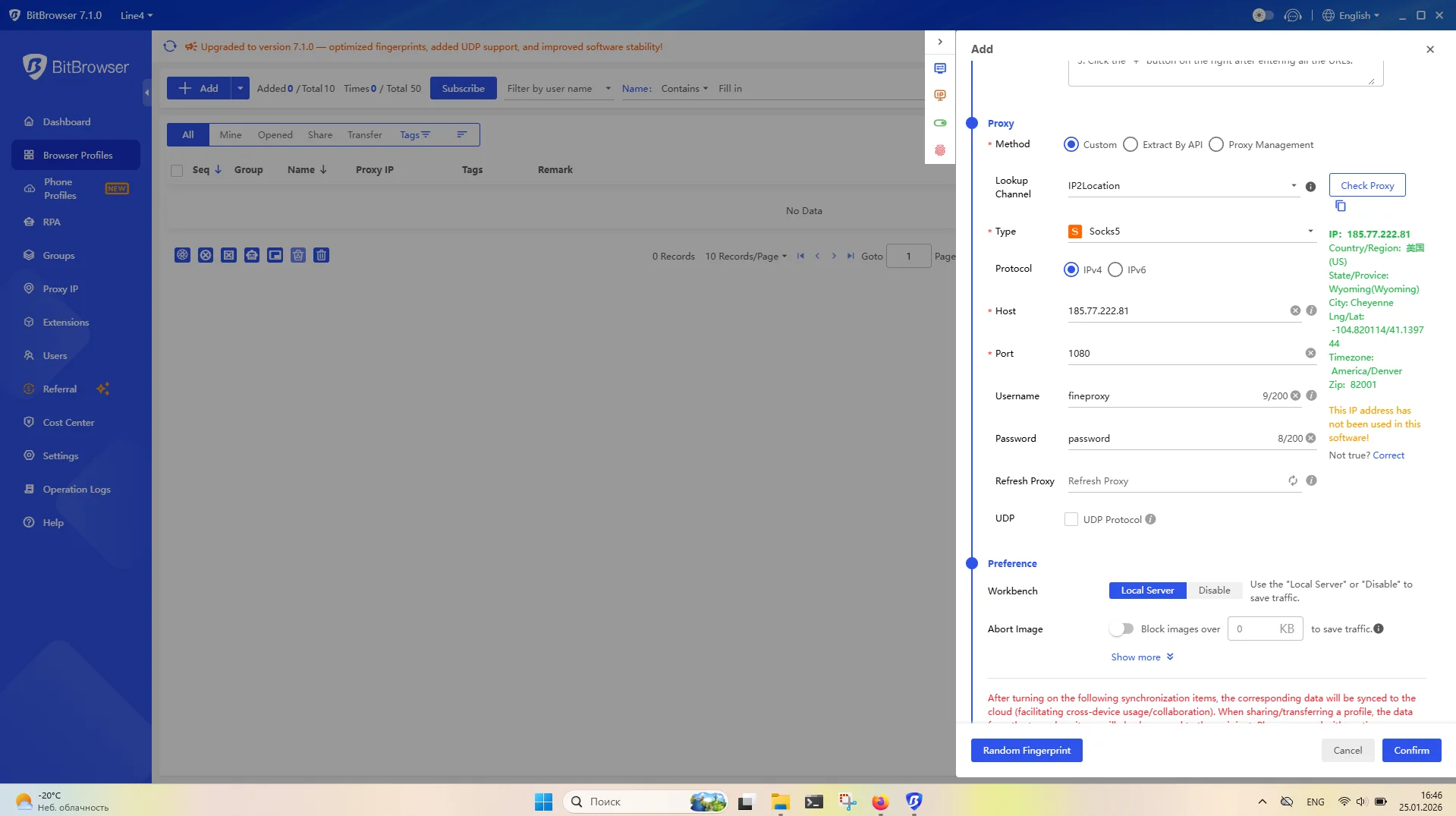1456x816 pixels.
Task: Click the boxed X bulk action icon below table
Action: tap(228, 255)
